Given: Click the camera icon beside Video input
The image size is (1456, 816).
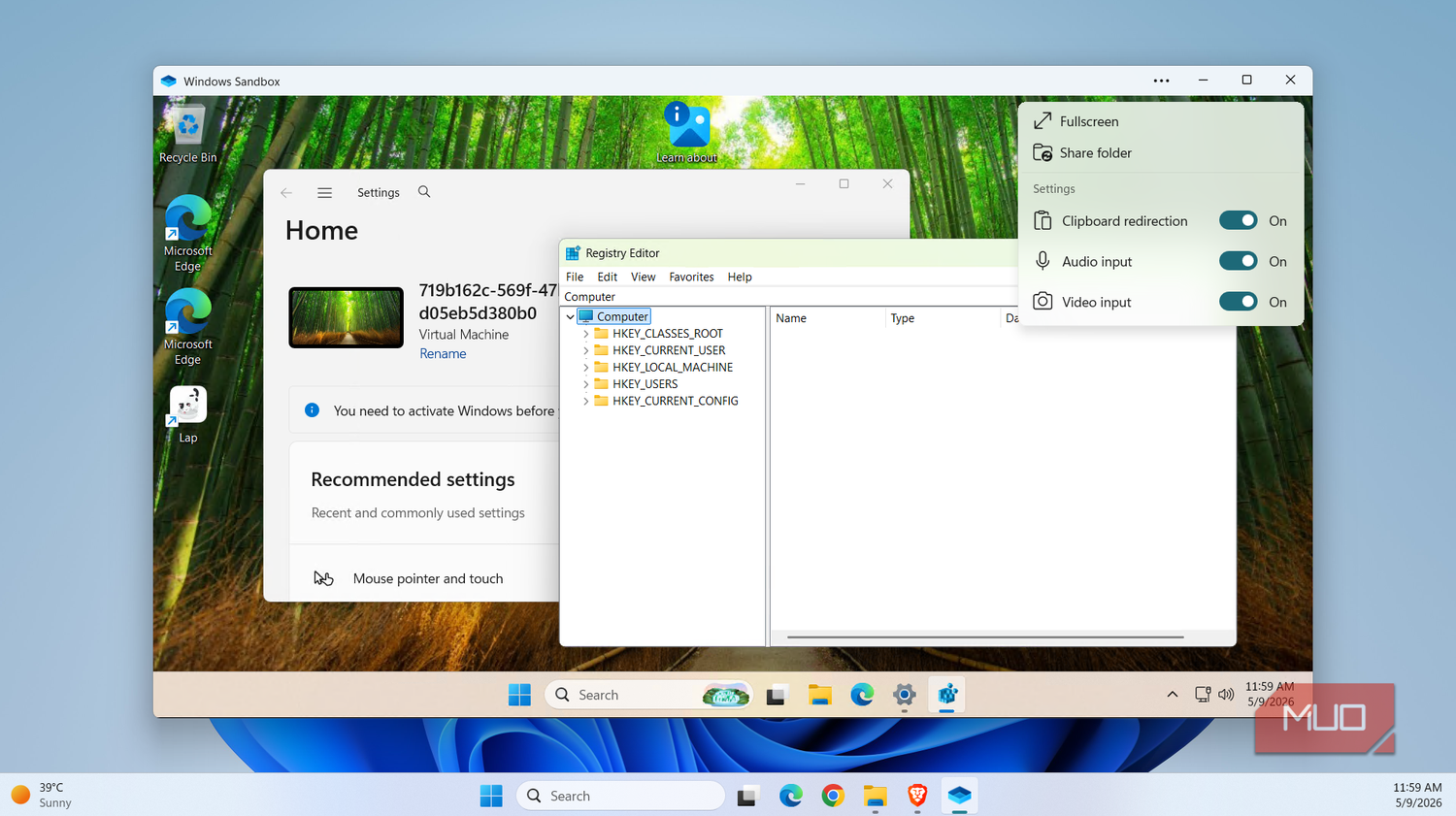Looking at the screenshot, I should [1042, 302].
